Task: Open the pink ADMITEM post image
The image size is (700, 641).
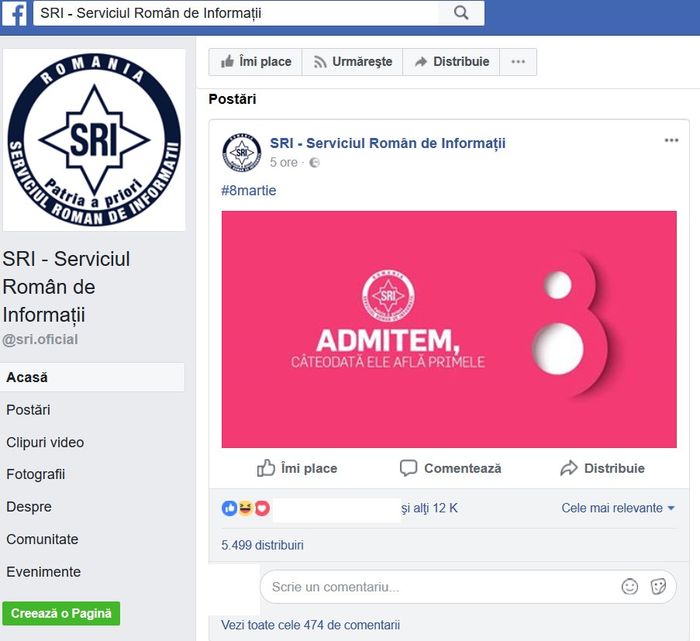Action: pos(449,329)
